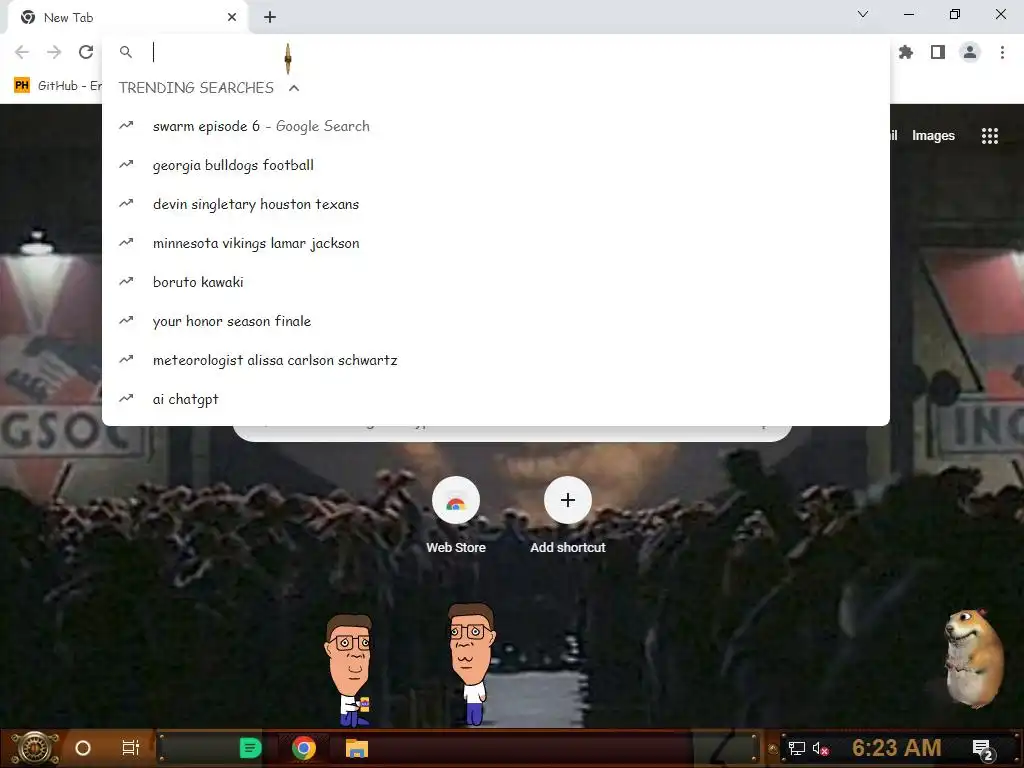
Task: Open the Chrome three-dot menu
Action: 1002,52
